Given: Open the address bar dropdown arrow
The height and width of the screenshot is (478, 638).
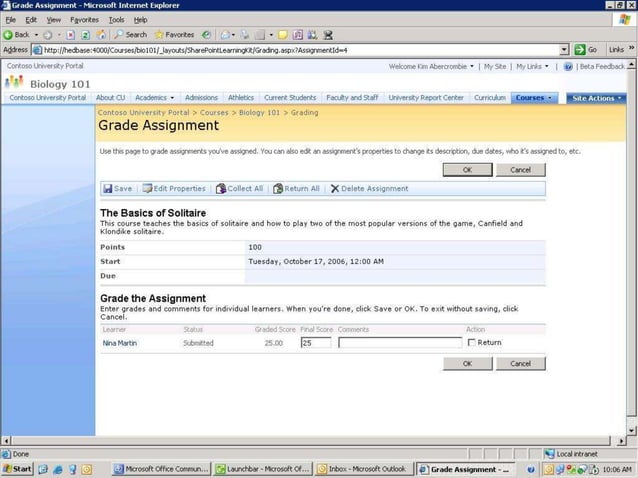Looking at the screenshot, I should click(564, 50).
